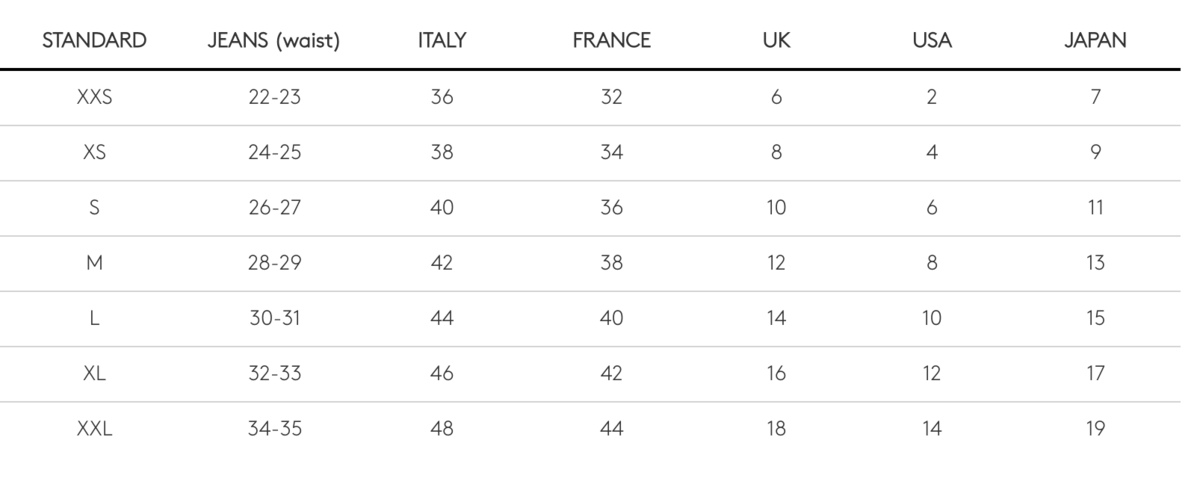Click Japan size 19 in XXL row
This screenshot has height=484, width=1200.
(x=1095, y=429)
